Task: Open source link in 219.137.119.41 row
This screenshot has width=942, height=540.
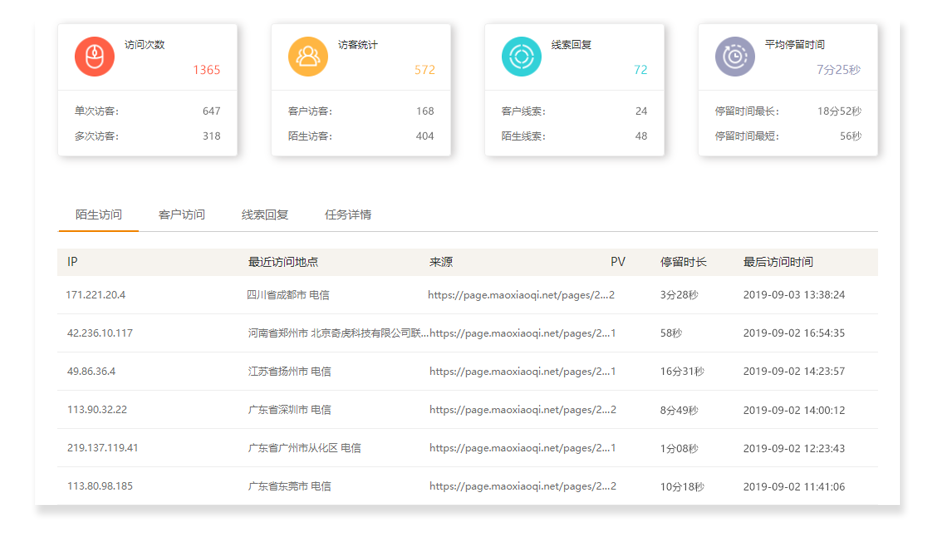Action: pyautogui.click(x=519, y=447)
